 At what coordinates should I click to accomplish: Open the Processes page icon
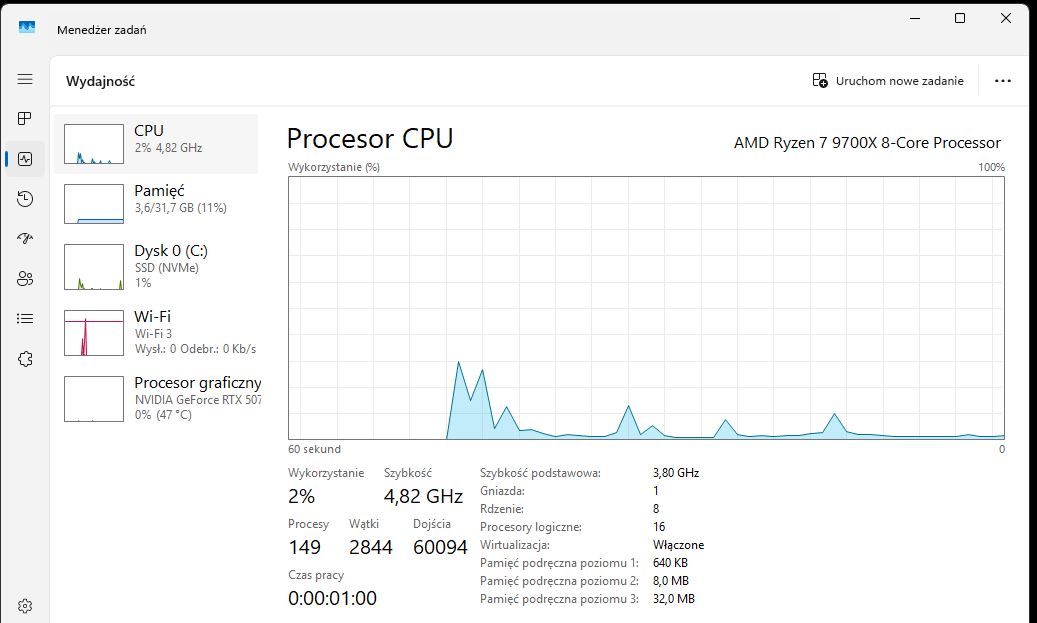coord(25,119)
